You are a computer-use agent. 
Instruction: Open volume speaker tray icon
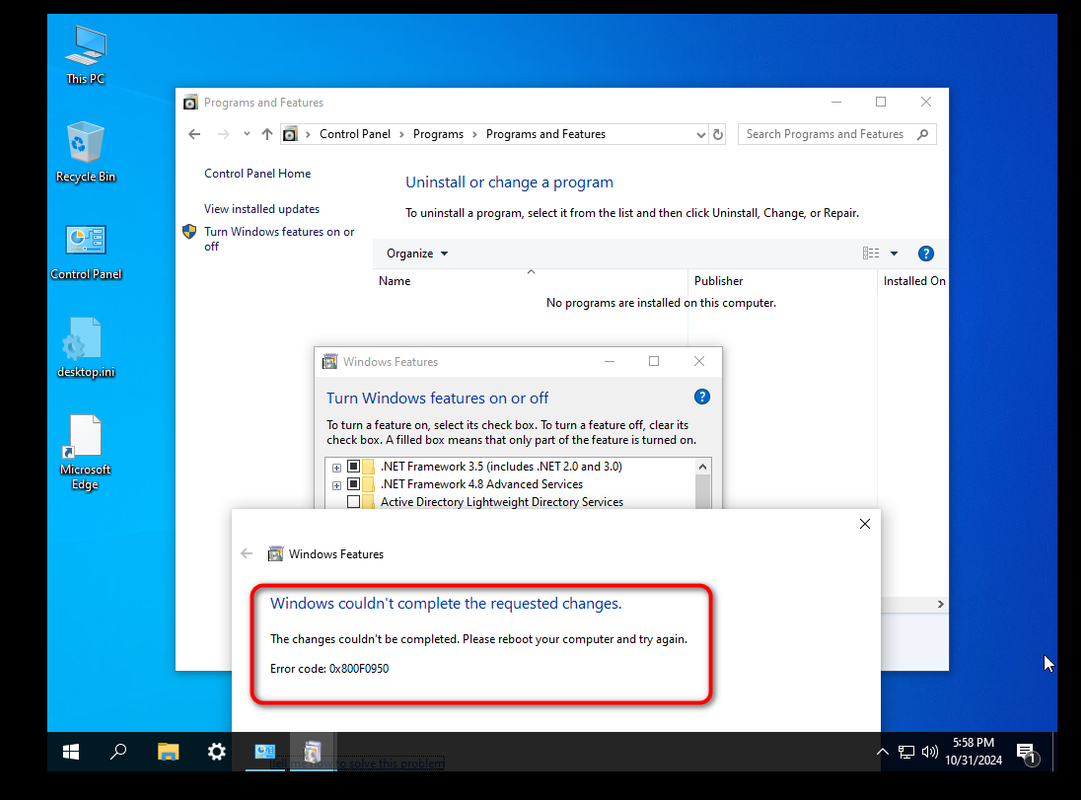[929, 752]
